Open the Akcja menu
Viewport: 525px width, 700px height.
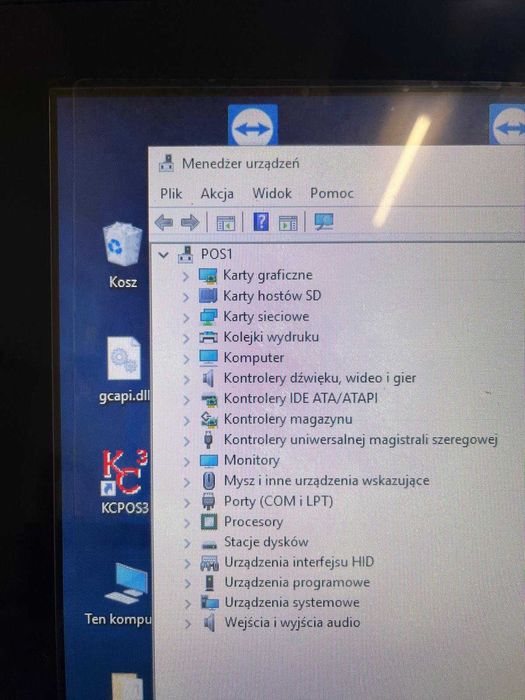(x=217, y=194)
